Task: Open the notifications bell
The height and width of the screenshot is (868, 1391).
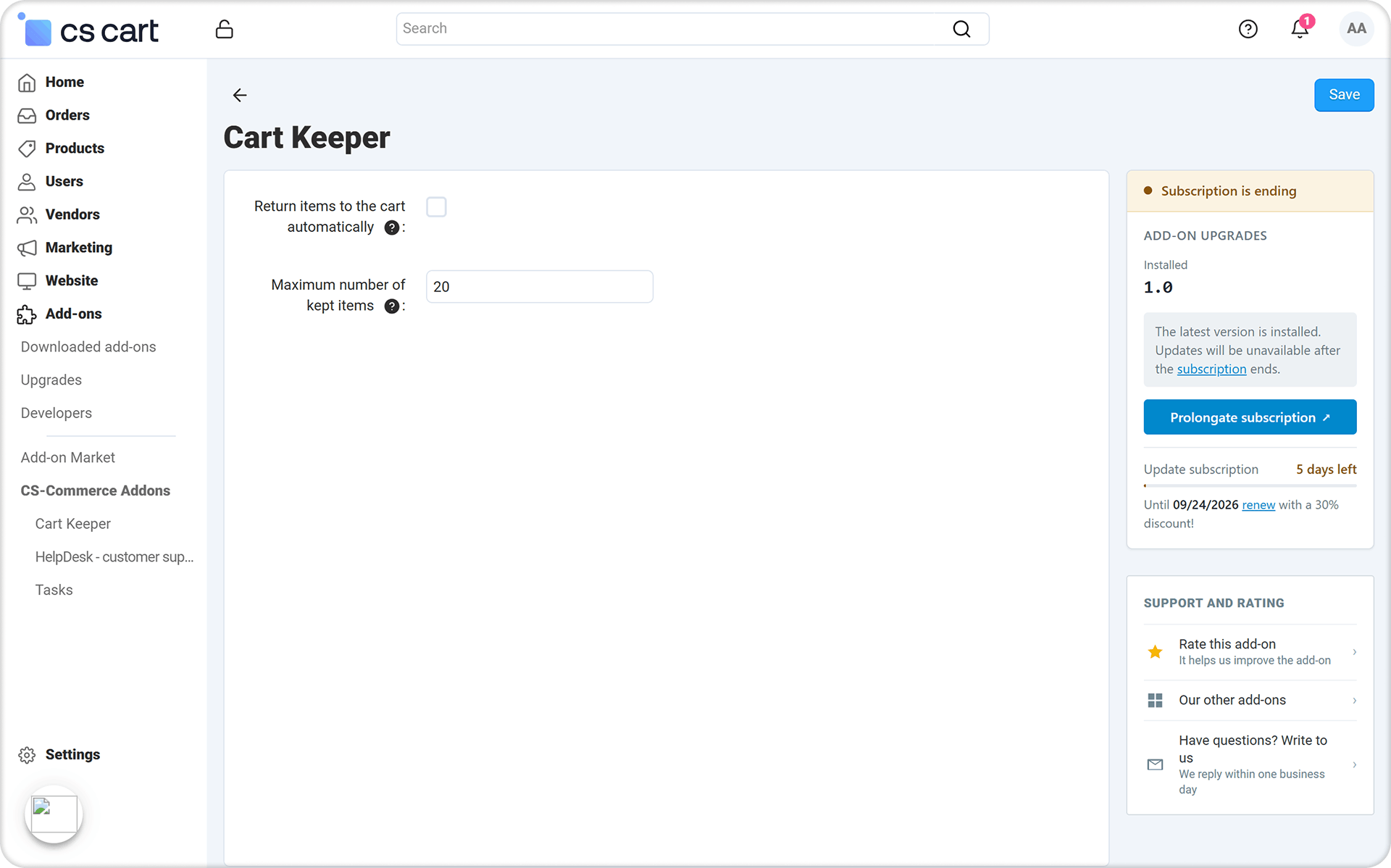Action: [x=1300, y=28]
